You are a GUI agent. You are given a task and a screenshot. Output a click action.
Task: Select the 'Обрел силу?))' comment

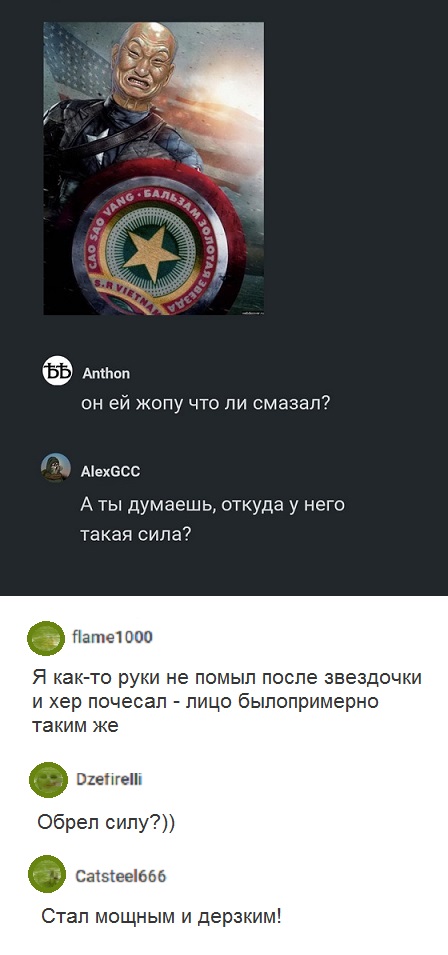tap(107, 823)
